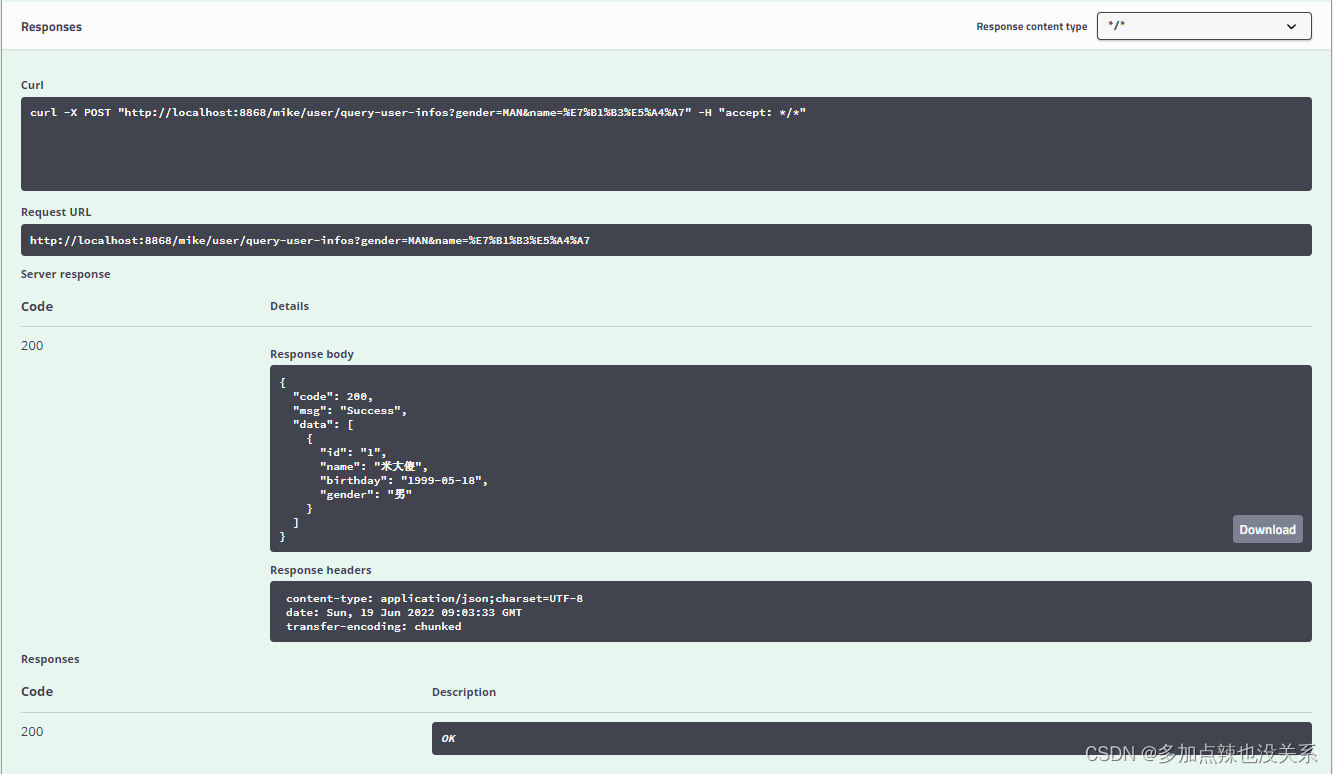Click the 200 code beside the OK description

(32, 732)
